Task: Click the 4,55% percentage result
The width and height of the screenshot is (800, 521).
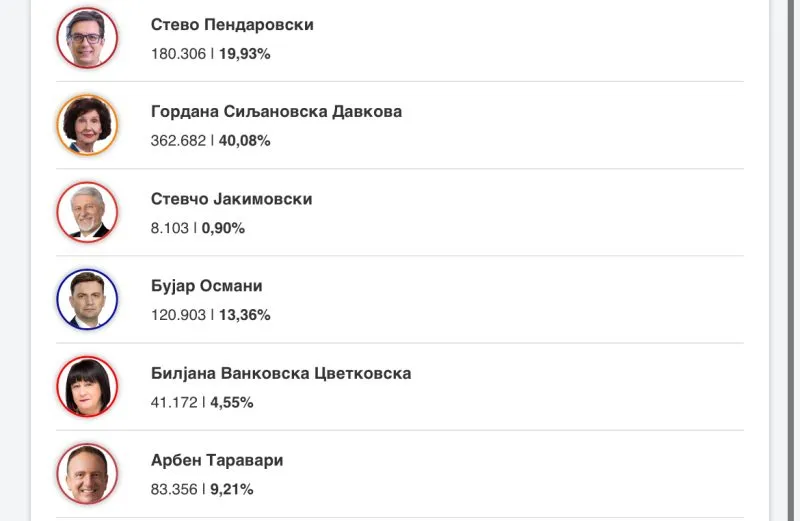Action: pos(232,403)
